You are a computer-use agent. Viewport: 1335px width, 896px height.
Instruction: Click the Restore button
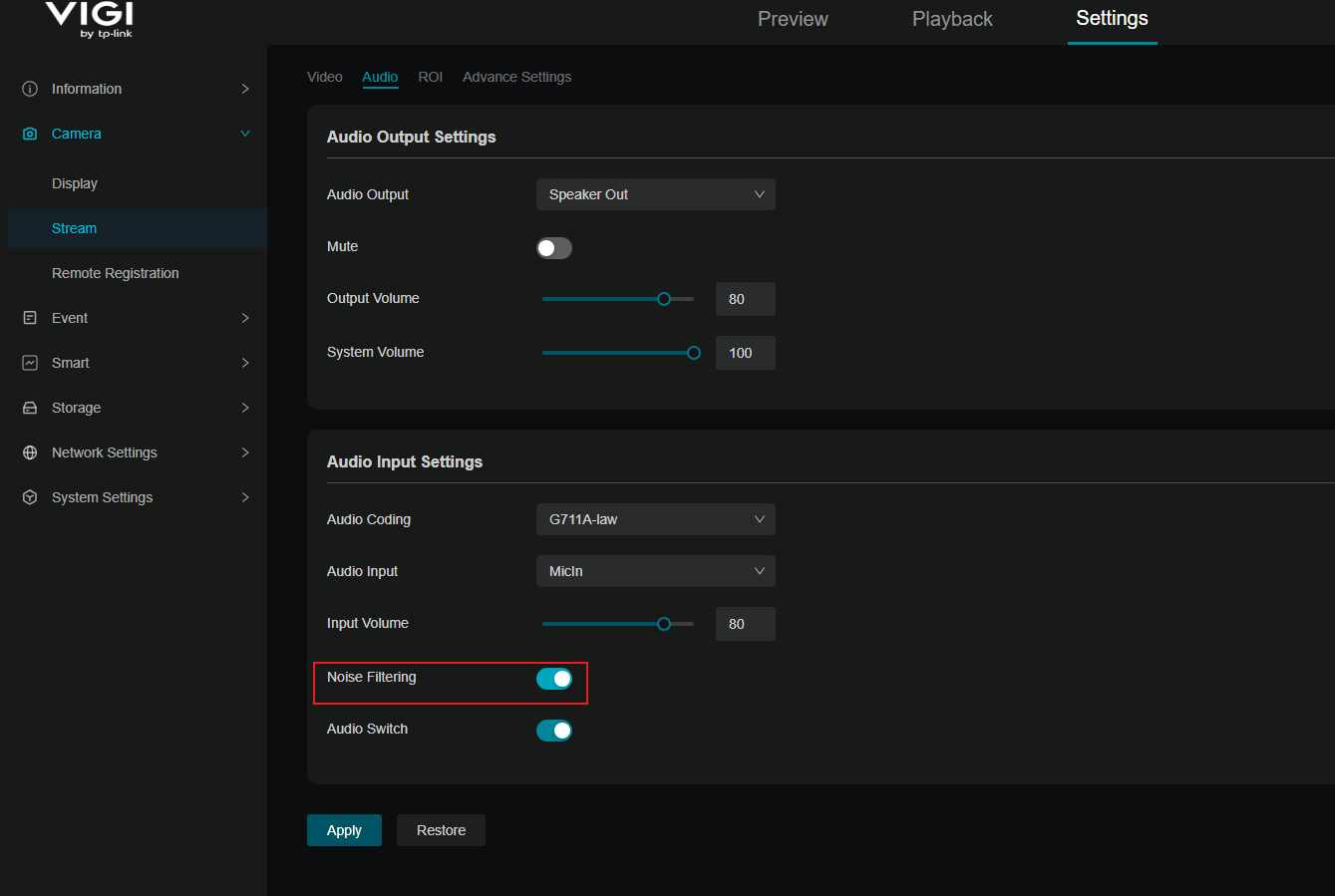tap(441, 830)
